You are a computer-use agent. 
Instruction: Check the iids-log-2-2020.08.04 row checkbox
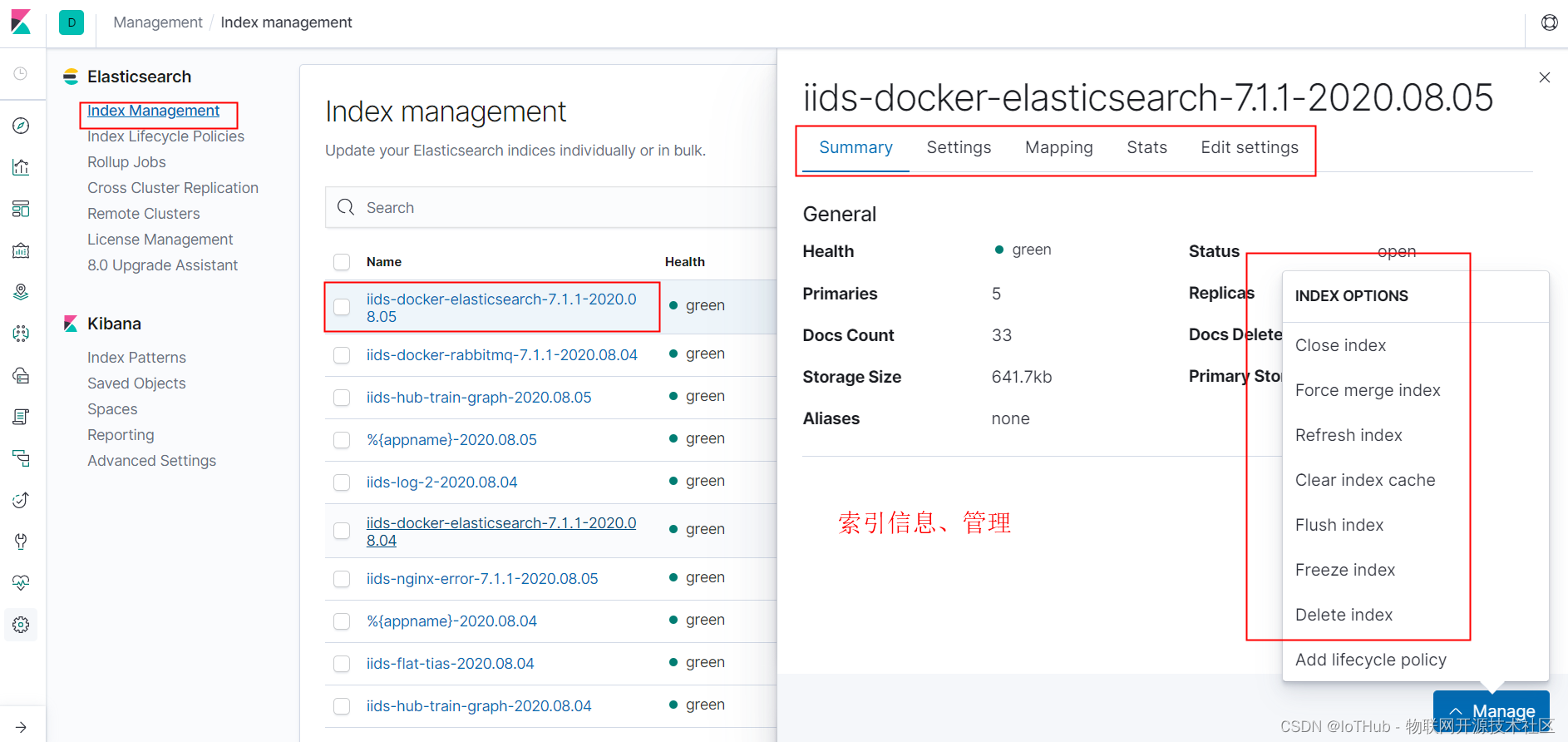point(342,482)
